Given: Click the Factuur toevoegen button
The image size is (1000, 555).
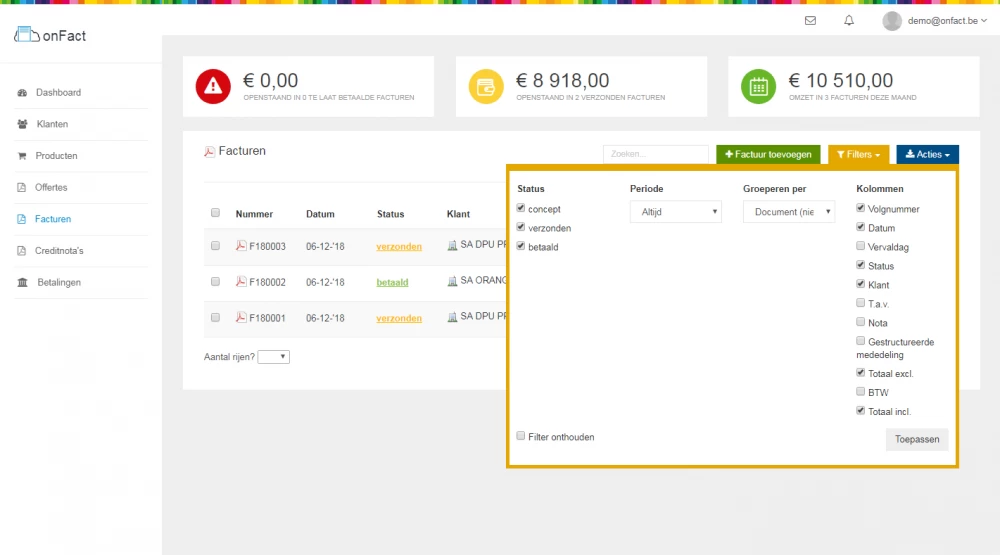Looking at the screenshot, I should pos(768,155).
